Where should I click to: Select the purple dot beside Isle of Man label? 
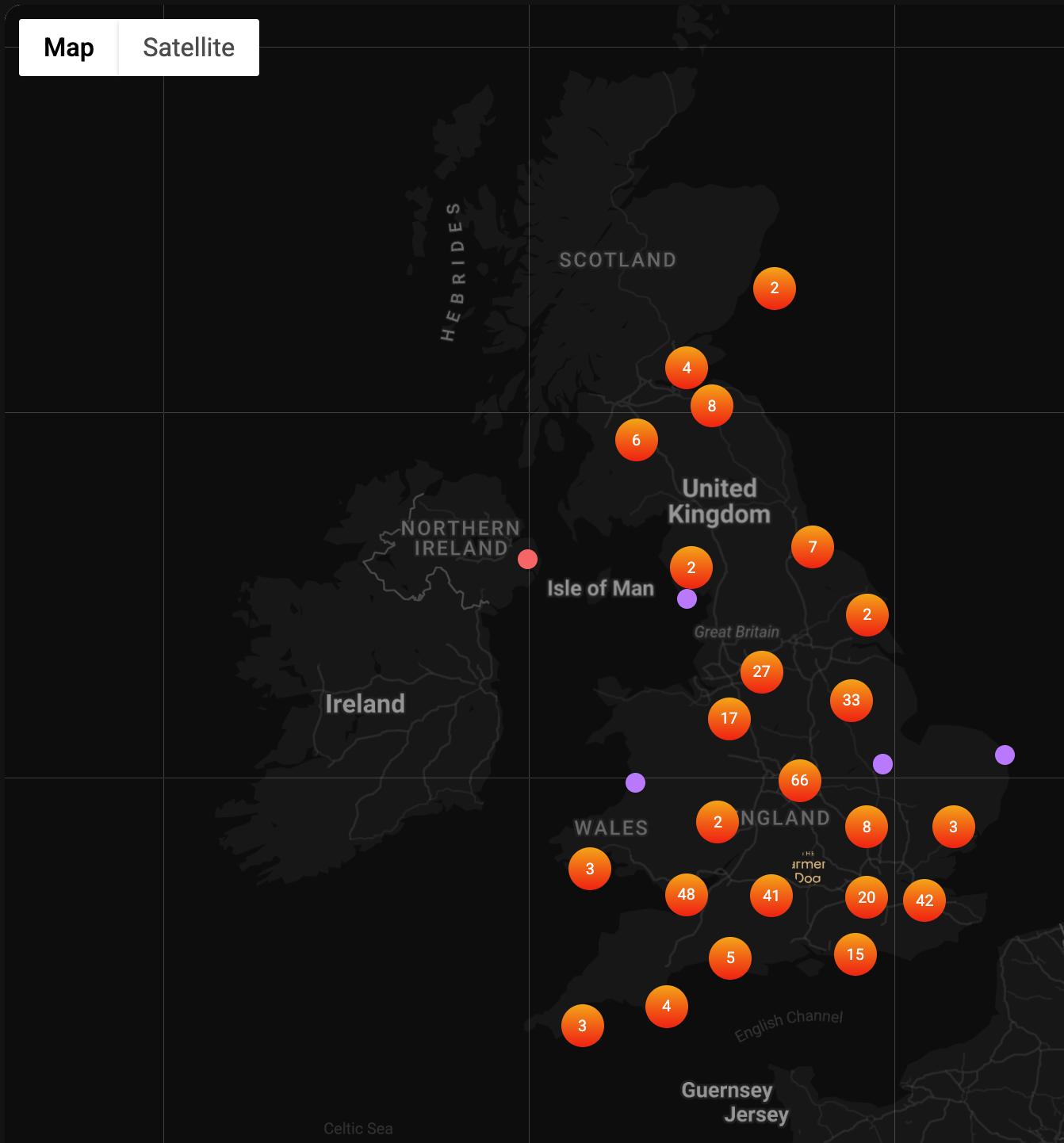tap(687, 599)
